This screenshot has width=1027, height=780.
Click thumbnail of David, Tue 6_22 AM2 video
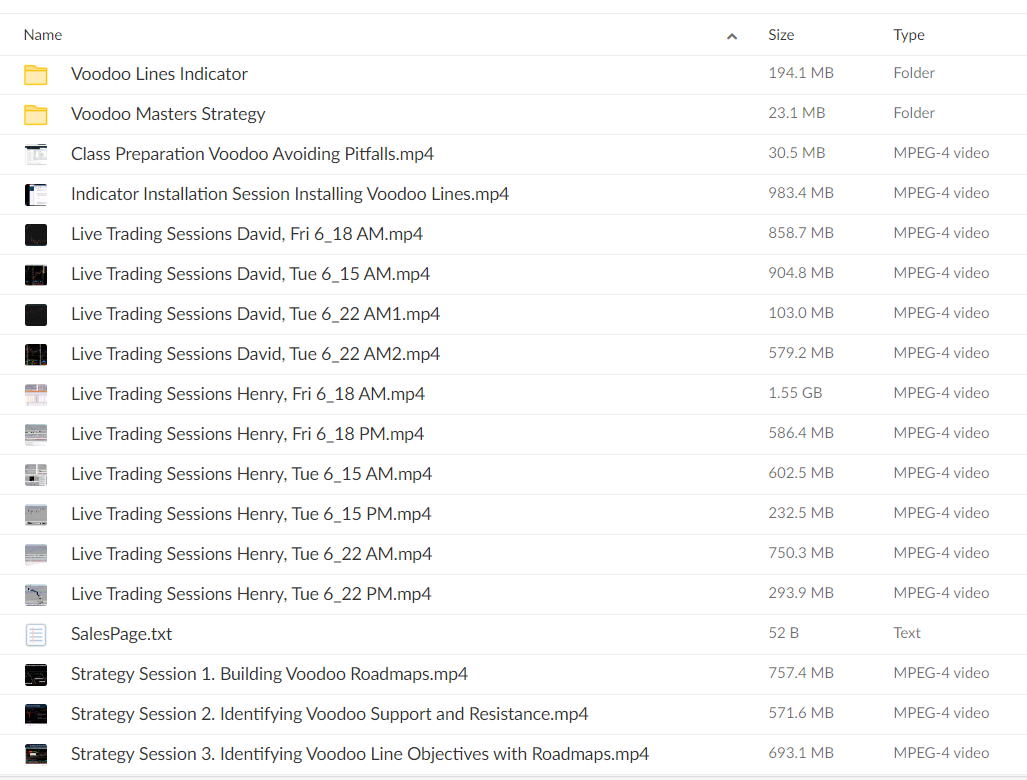pos(36,354)
